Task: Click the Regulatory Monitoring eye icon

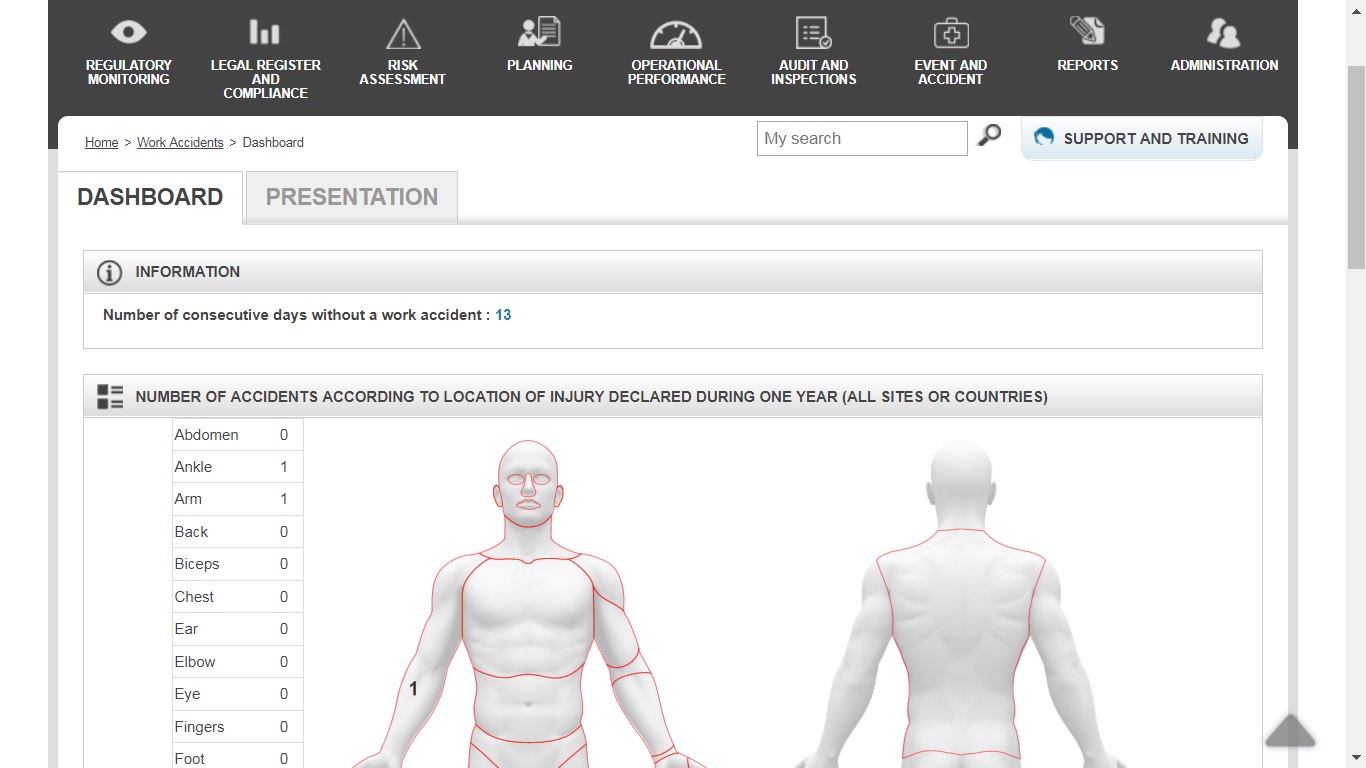Action: (x=129, y=32)
